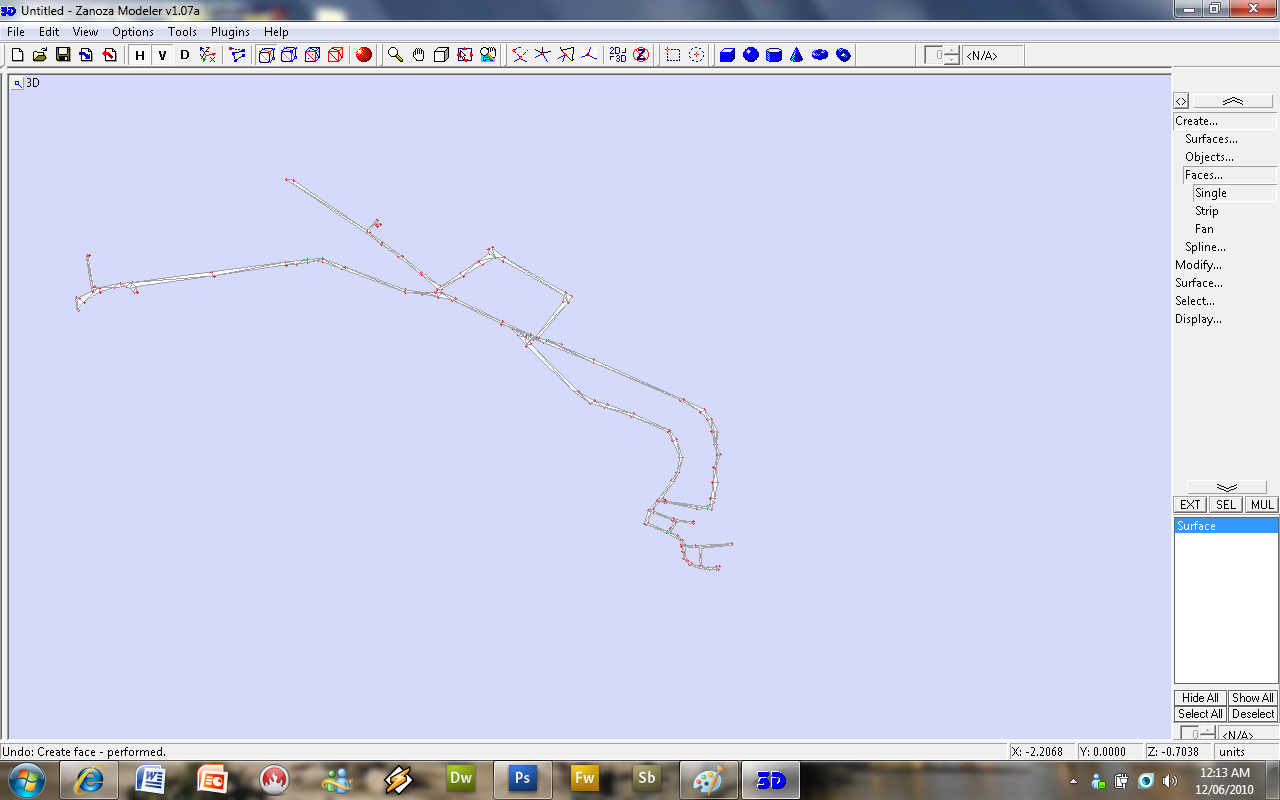Click the red sphere render icon
1280x800 pixels.
tap(364, 55)
